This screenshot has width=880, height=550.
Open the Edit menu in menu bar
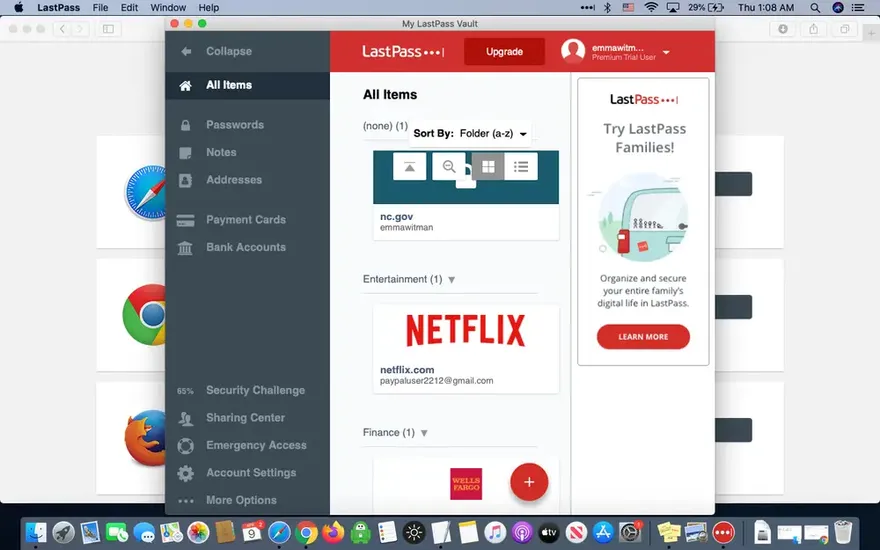point(129,7)
